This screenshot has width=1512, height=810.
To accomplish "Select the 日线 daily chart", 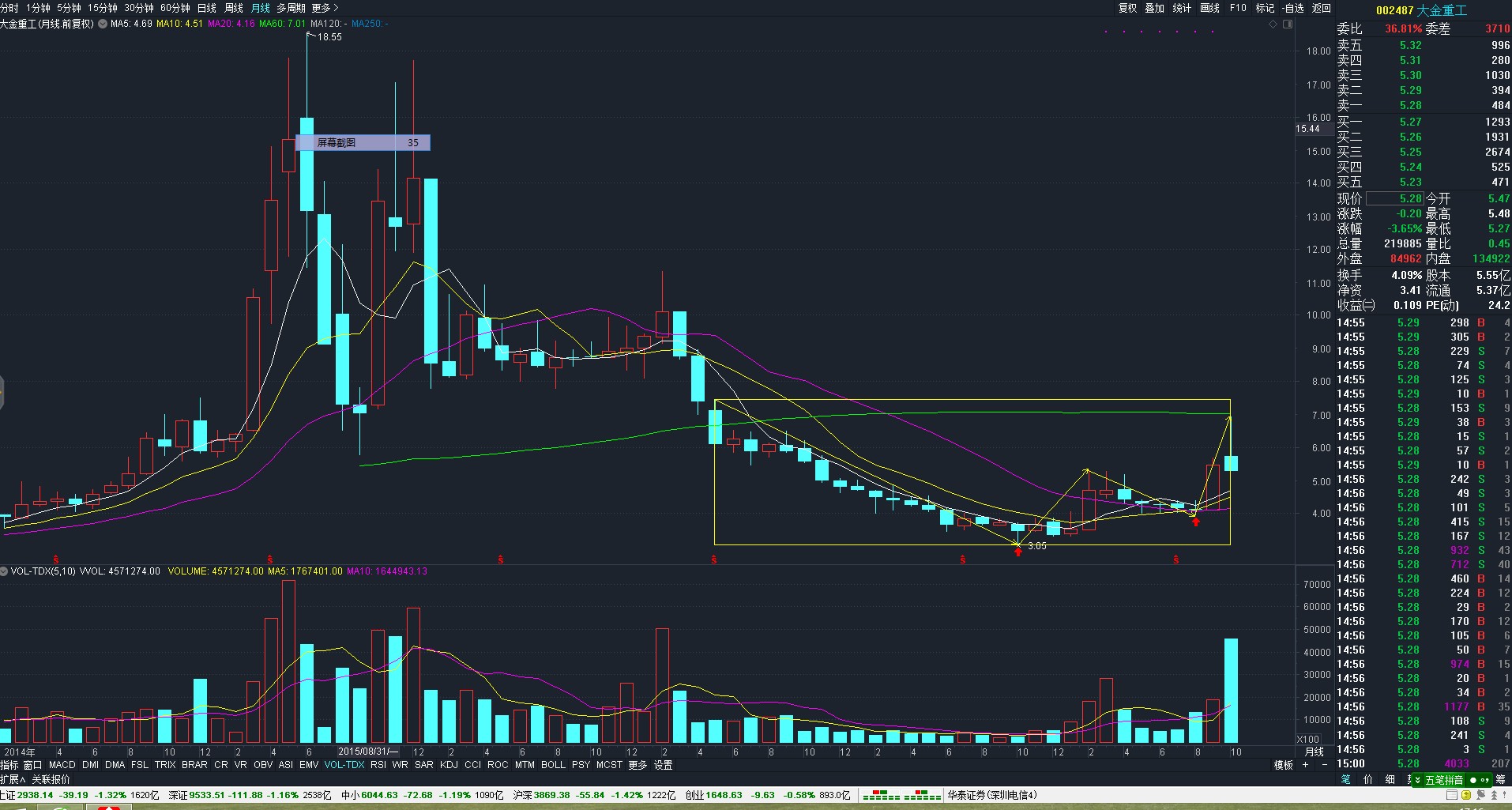I will point(207,8).
